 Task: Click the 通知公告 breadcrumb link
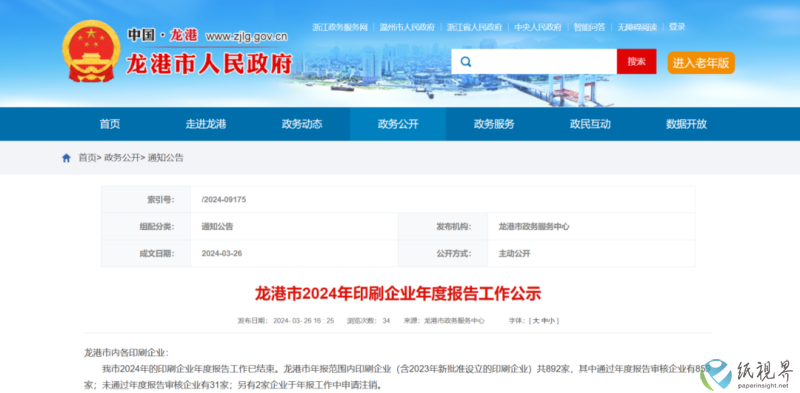point(165,158)
